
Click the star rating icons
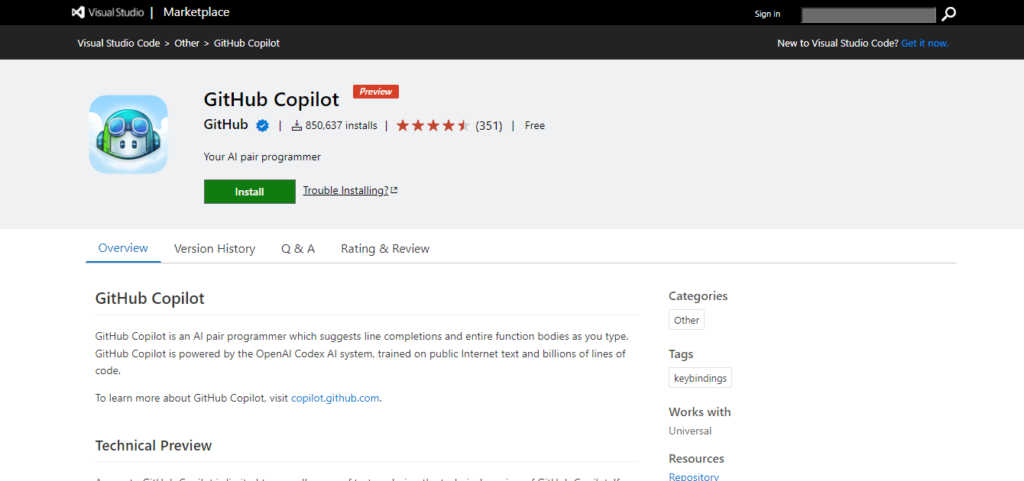(432, 126)
